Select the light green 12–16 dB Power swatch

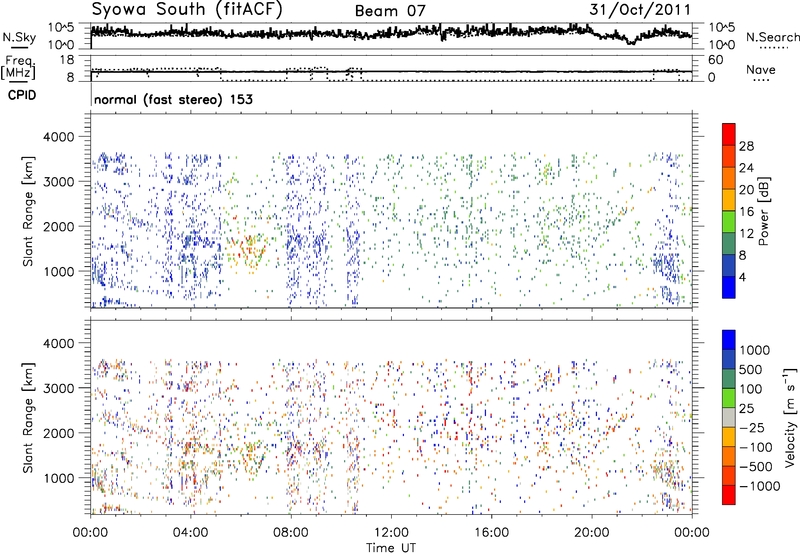tap(729, 221)
